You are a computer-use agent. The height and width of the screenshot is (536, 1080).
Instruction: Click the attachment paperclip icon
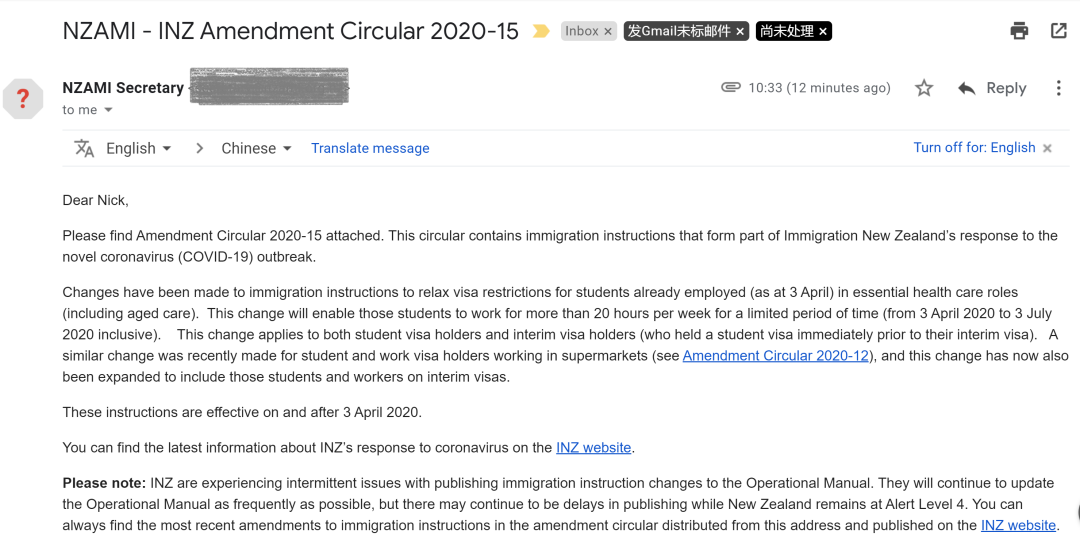[x=731, y=88]
